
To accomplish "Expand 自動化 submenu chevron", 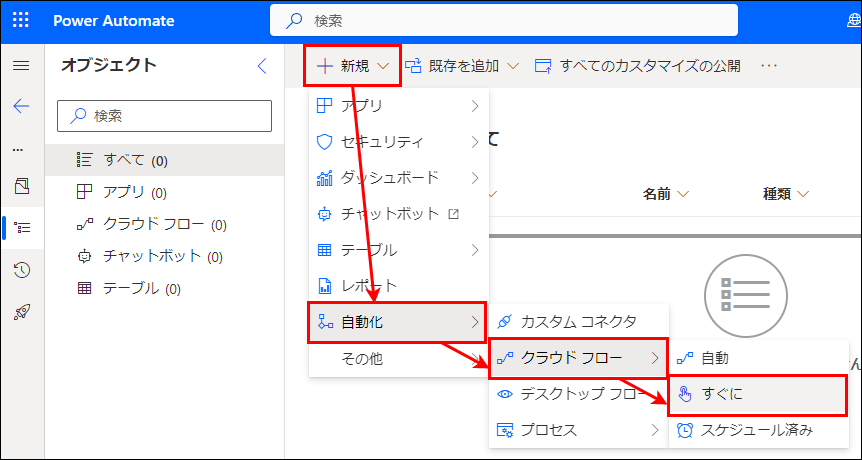I will pyautogui.click(x=475, y=323).
